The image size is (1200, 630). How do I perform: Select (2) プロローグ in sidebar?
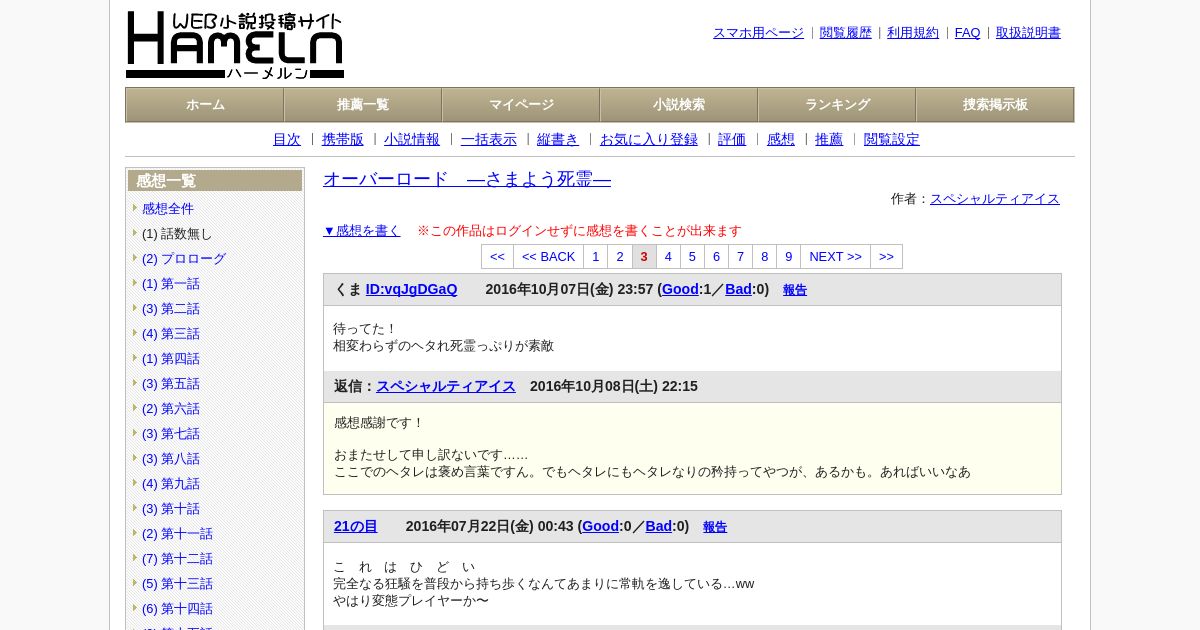click(x=184, y=259)
